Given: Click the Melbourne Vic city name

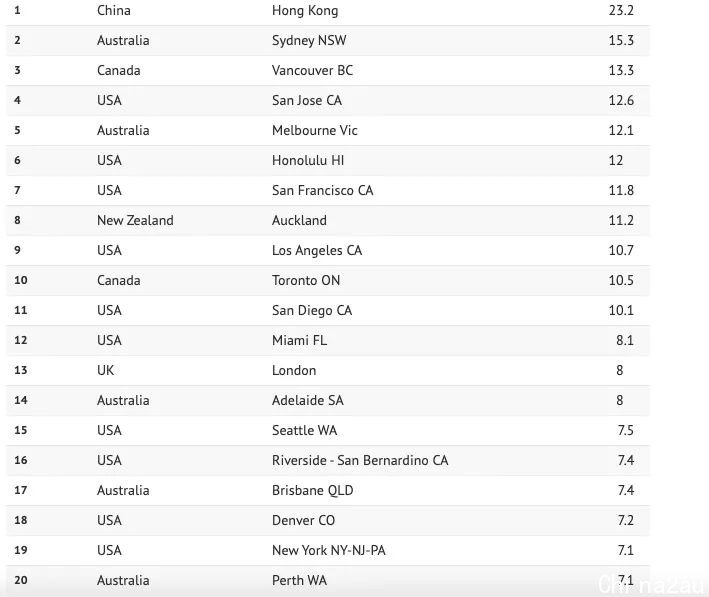Looking at the screenshot, I should pos(315,130).
